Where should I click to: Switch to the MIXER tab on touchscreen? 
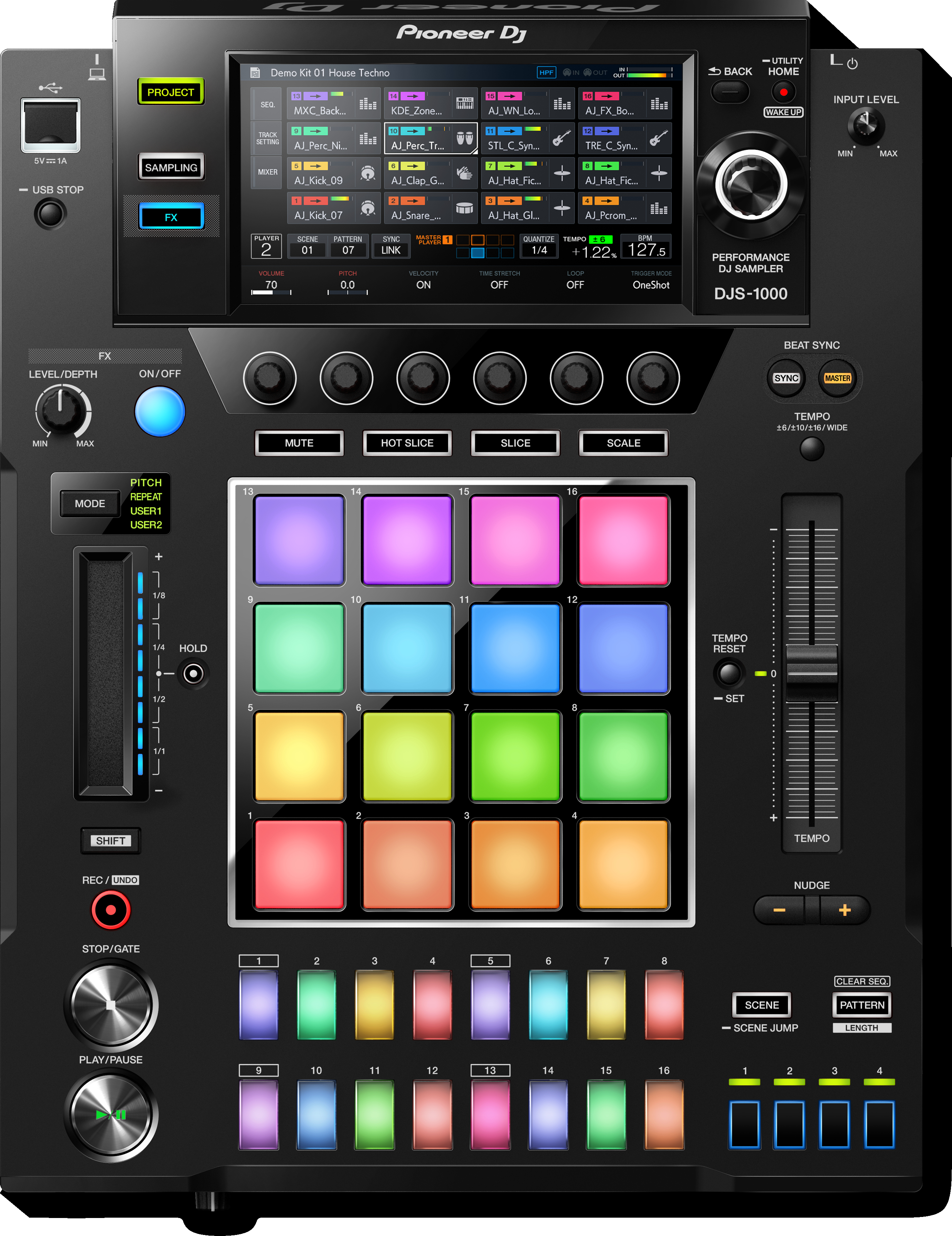coord(268,172)
